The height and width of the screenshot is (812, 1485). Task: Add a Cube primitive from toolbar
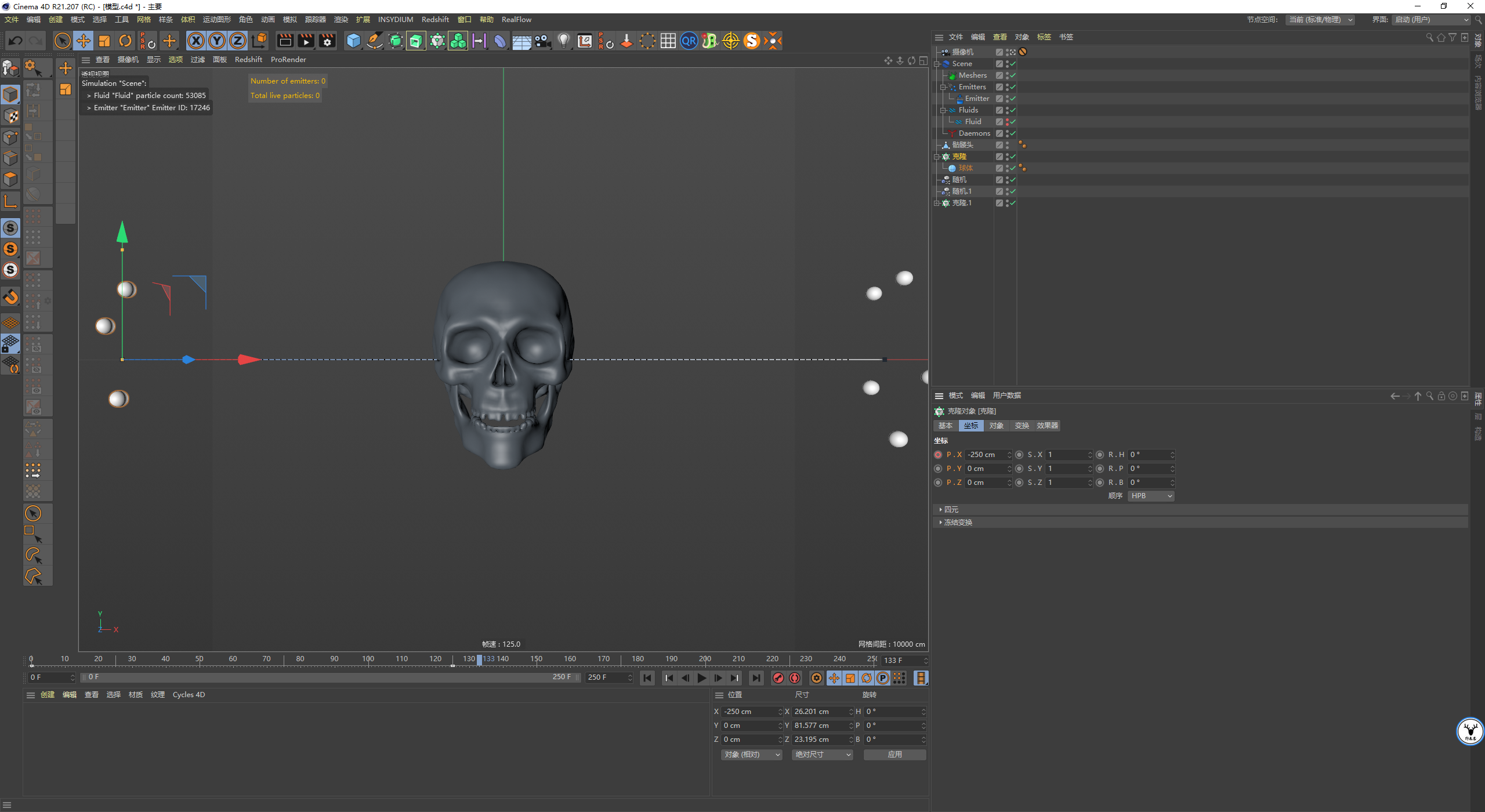coord(353,41)
